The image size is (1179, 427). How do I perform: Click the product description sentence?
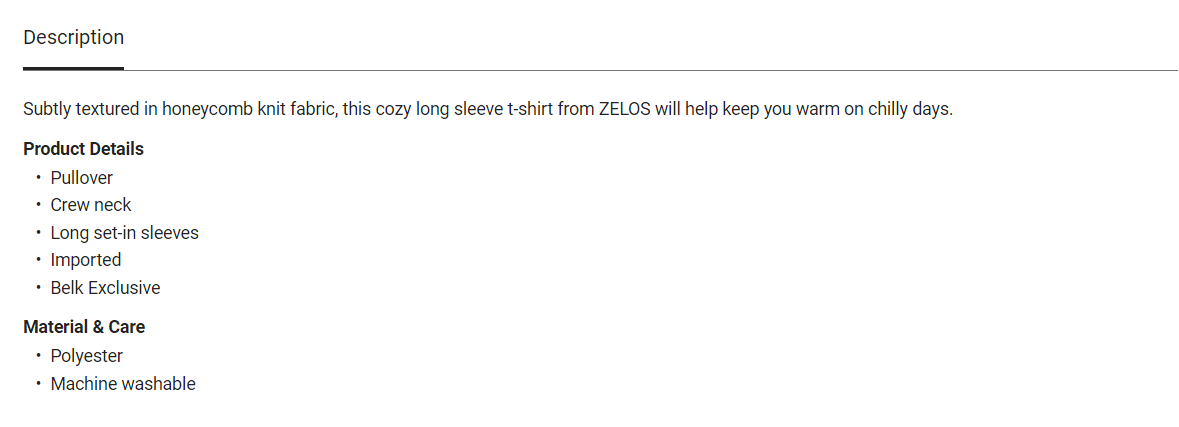[488, 109]
